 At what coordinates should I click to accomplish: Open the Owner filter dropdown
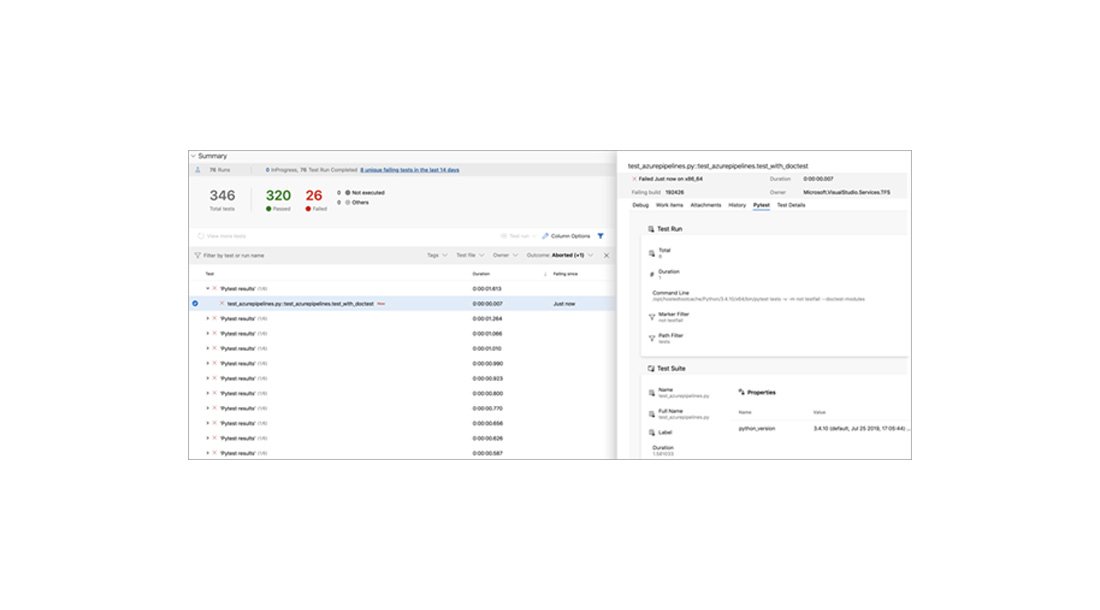click(504, 255)
